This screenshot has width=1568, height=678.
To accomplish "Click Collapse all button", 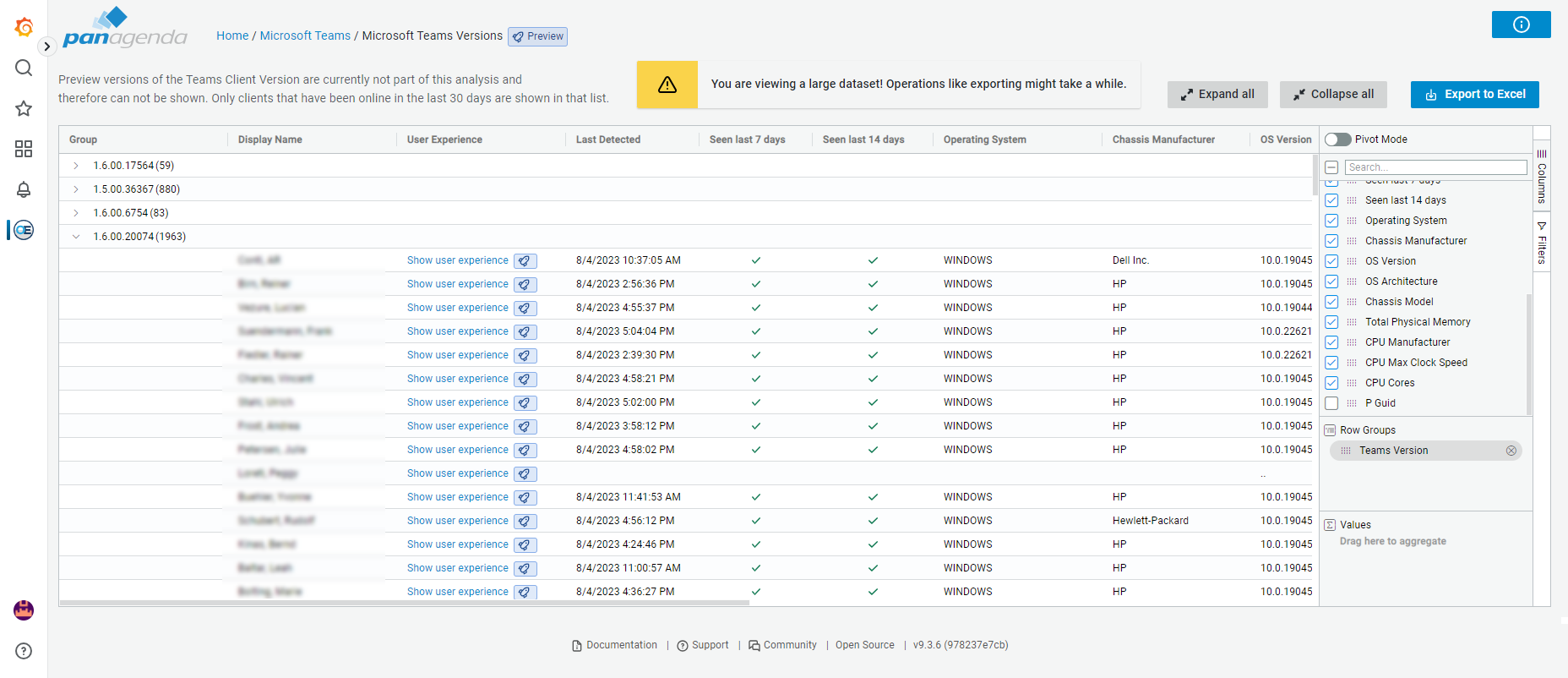I will click(1333, 95).
